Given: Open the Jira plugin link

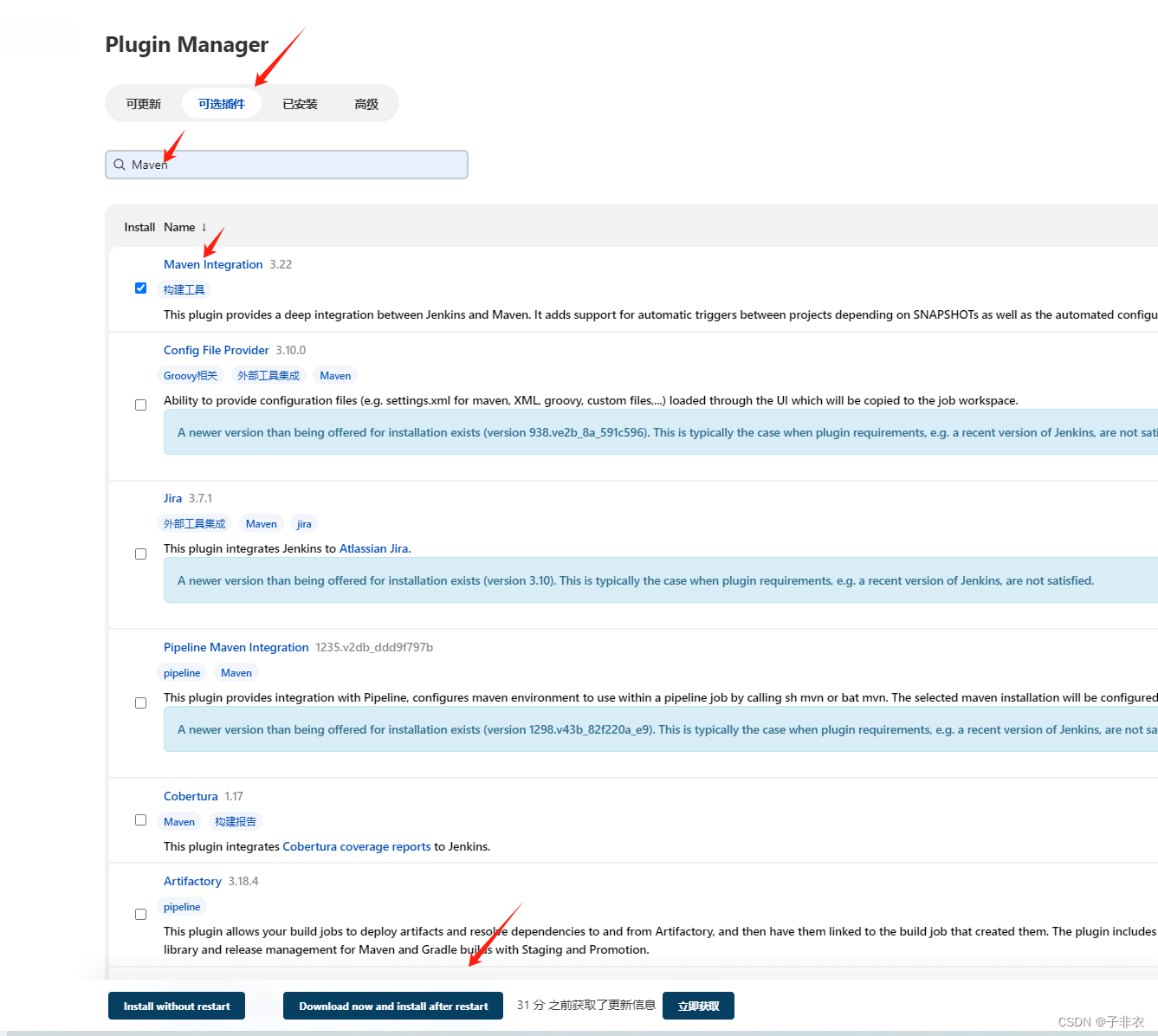Looking at the screenshot, I should [x=173, y=498].
